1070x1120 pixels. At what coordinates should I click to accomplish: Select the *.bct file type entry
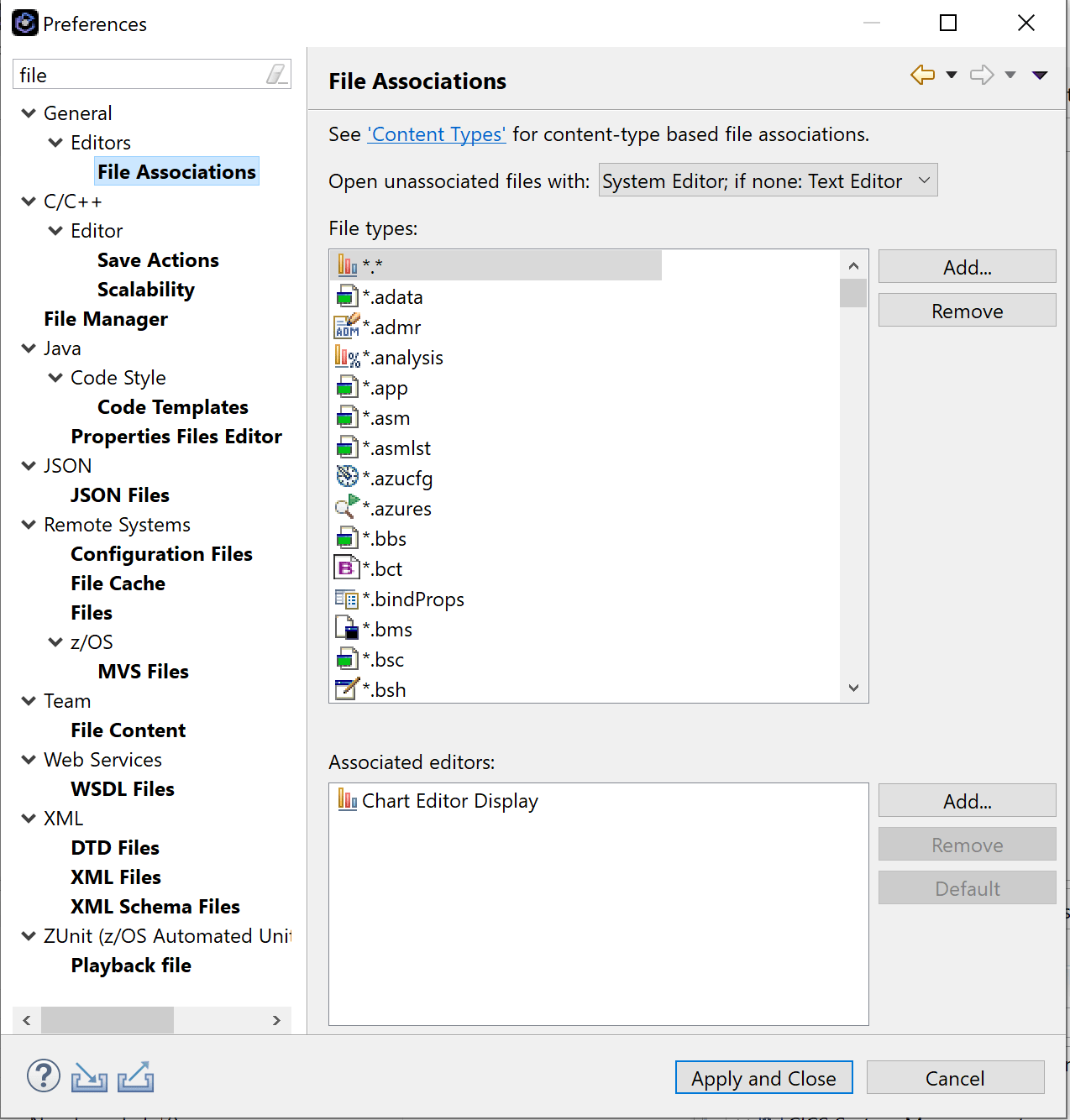(385, 568)
